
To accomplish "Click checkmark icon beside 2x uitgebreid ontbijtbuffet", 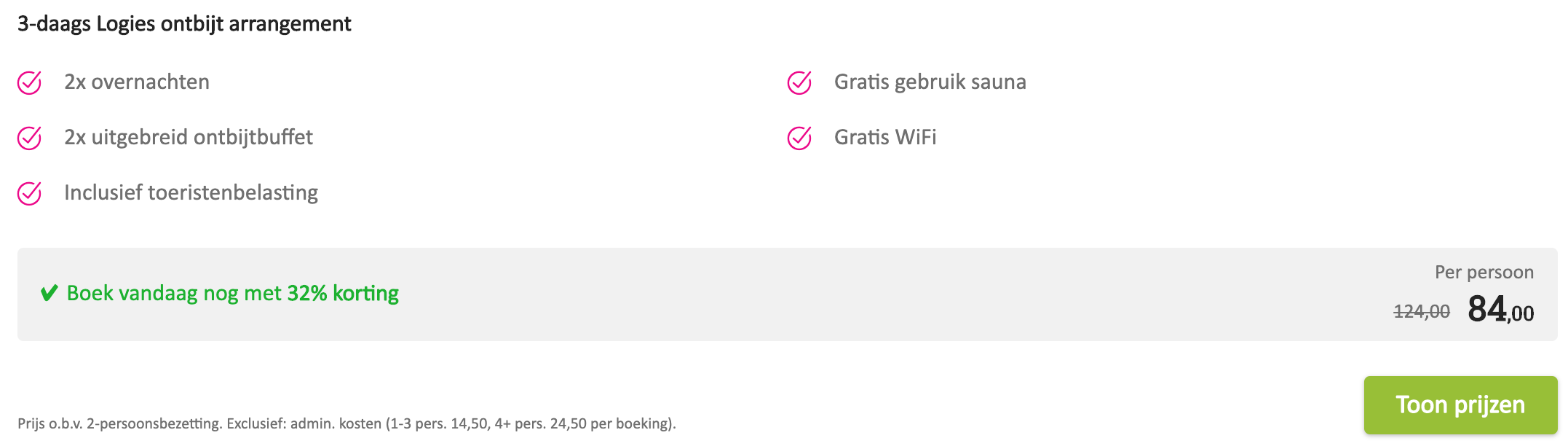I will click(x=29, y=138).
